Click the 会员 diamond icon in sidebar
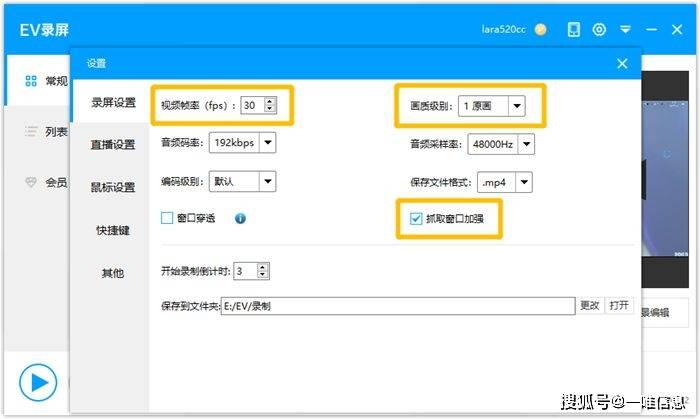The height and width of the screenshot is (419, 700). [x=30, y=182]
